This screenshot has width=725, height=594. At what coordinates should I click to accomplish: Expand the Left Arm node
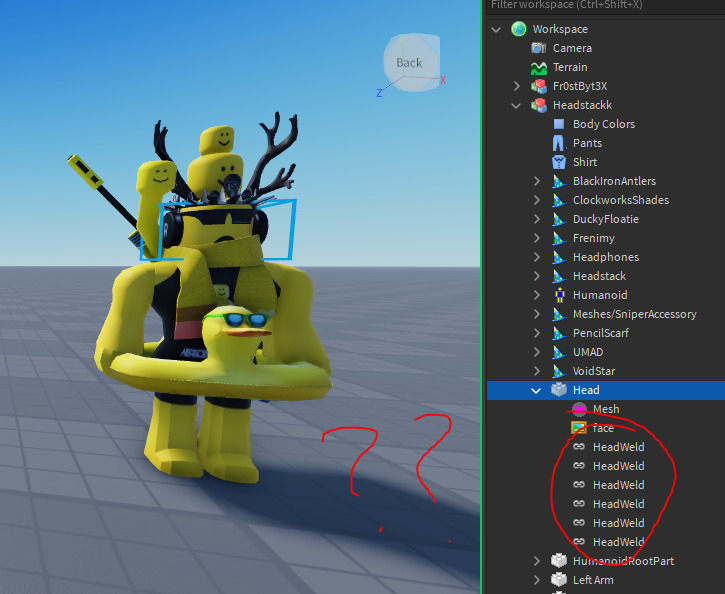click(x=537, y=580)
